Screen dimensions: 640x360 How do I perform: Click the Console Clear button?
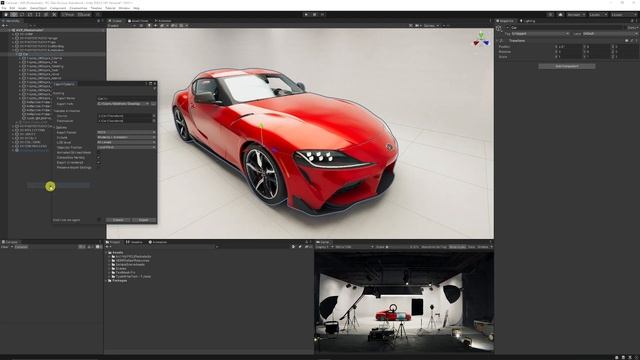[x=4, y=247]
